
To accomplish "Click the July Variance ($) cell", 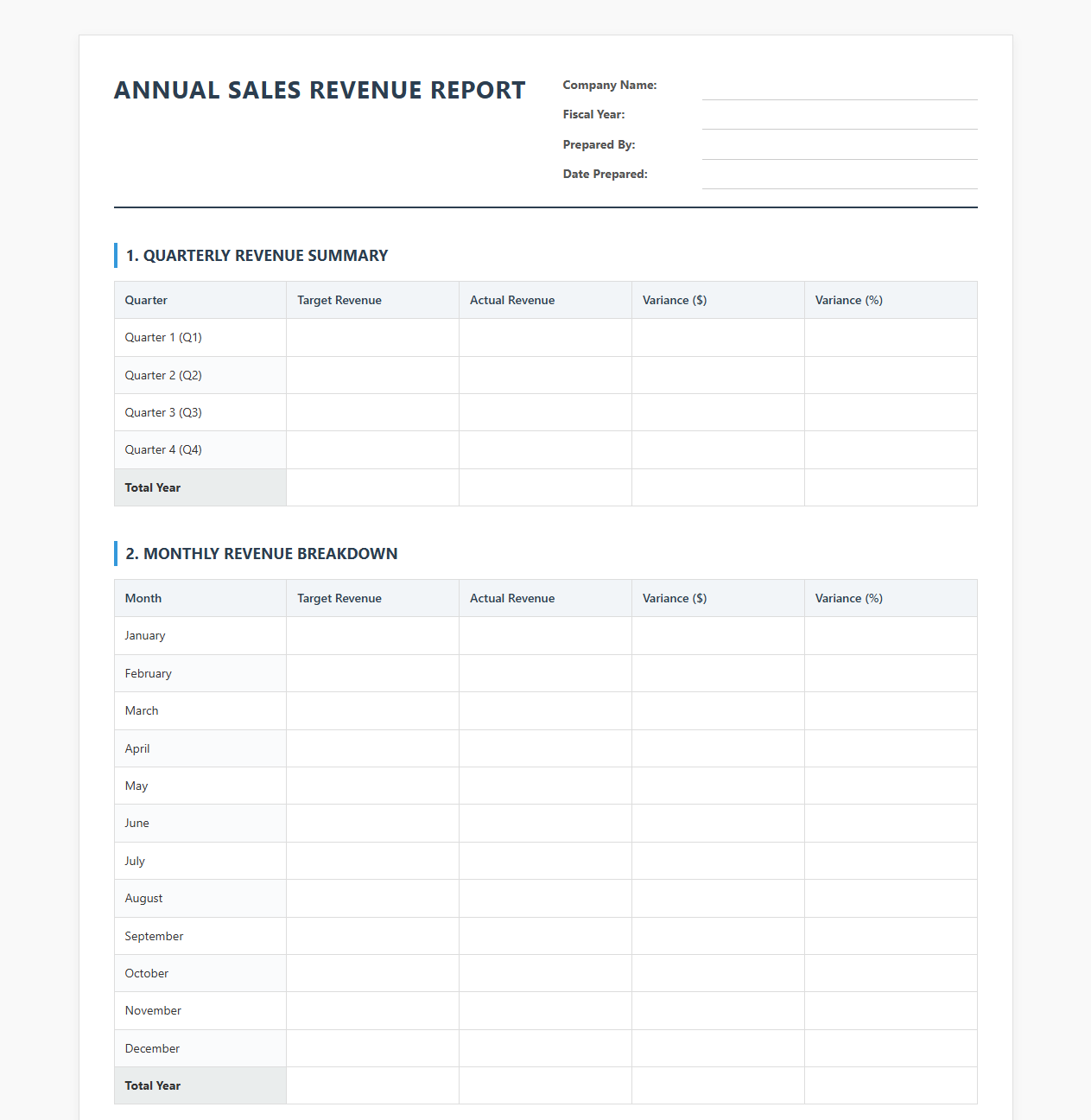I will tap(719, 861).
